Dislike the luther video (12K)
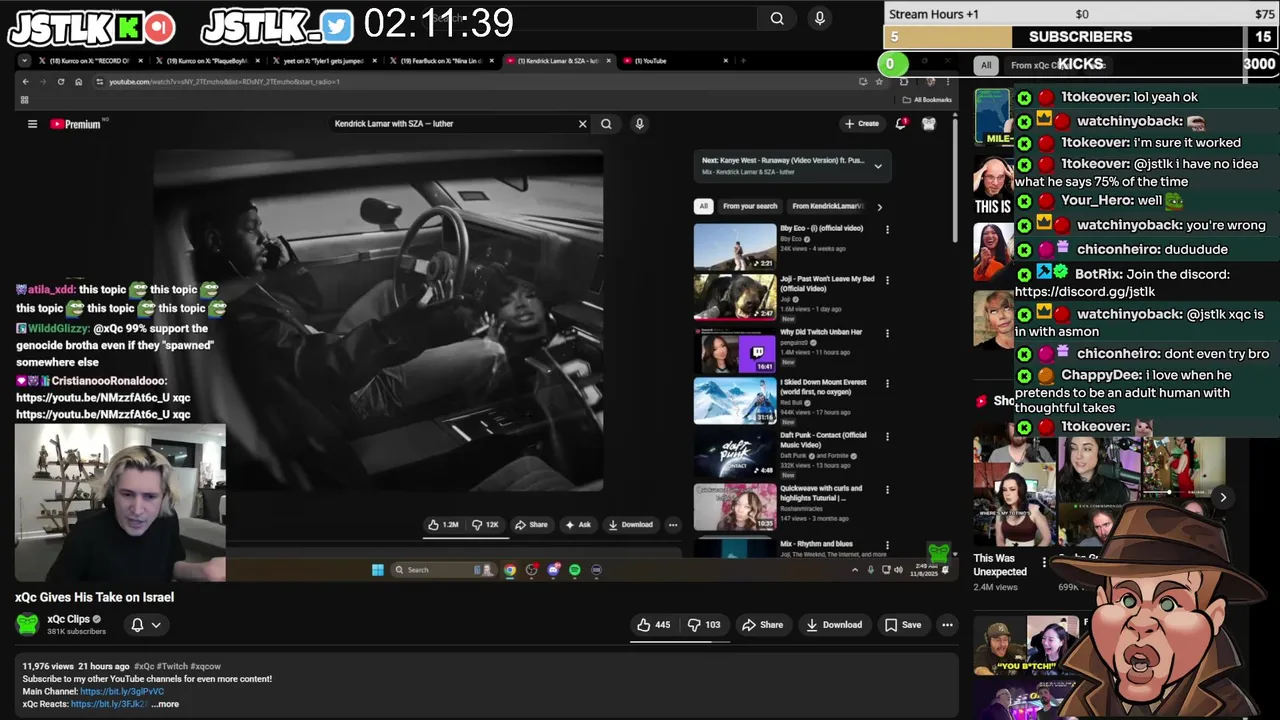The image size is (1280, 720). pyautogui.click(x=486, y=525)
